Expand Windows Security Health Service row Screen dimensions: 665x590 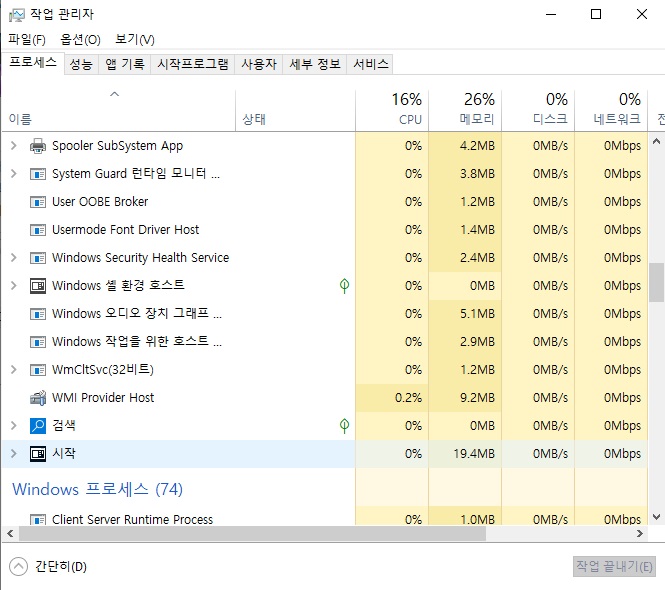tap(14, 258)
